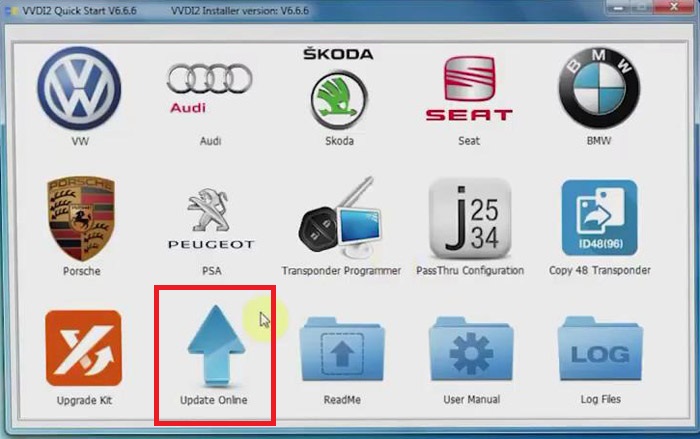Click the "Transponder Programmer" label
Viewport: 700px width, 439px height.
point(341,271)
